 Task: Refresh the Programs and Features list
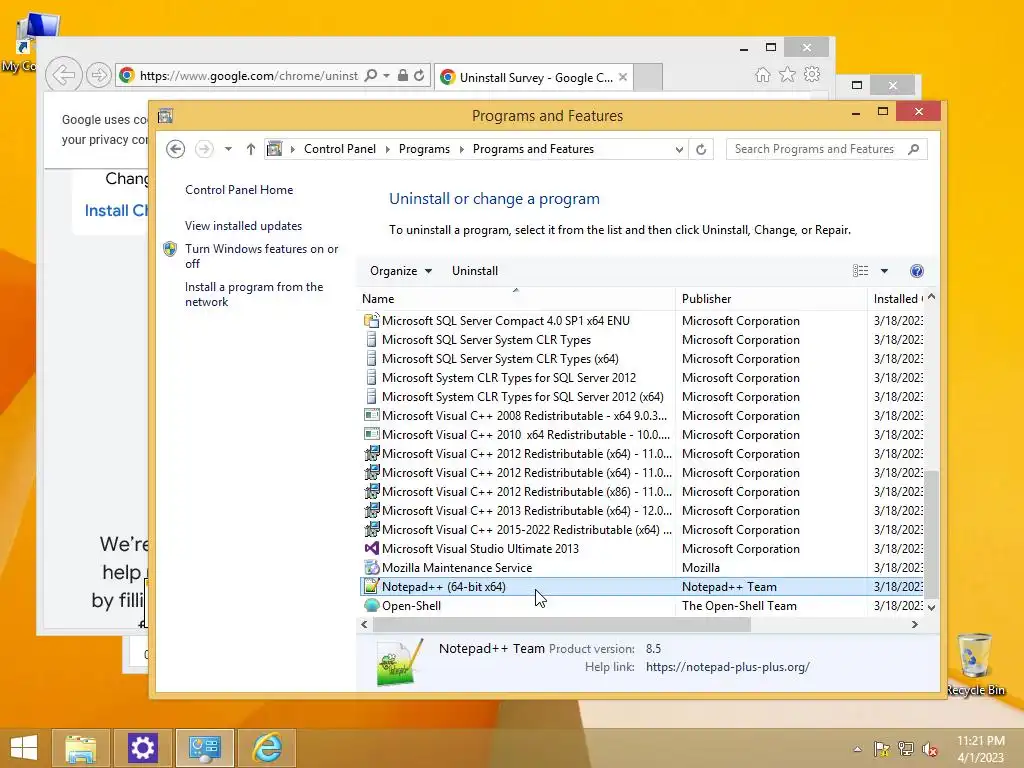[701, 150]
